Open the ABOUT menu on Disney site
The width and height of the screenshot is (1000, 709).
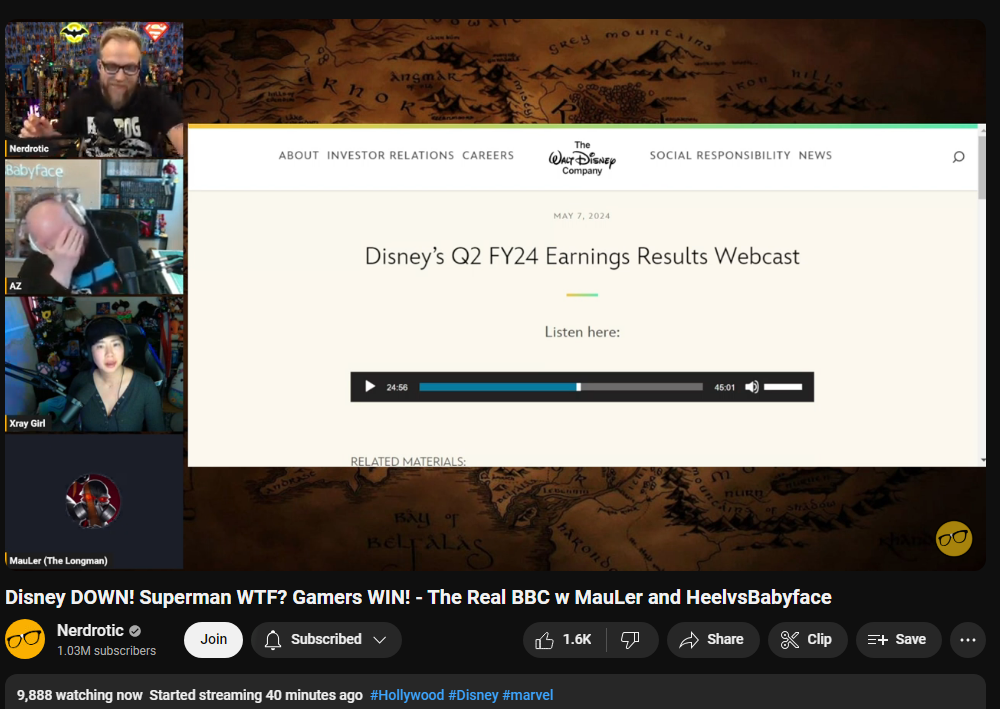tap(298, 156)
